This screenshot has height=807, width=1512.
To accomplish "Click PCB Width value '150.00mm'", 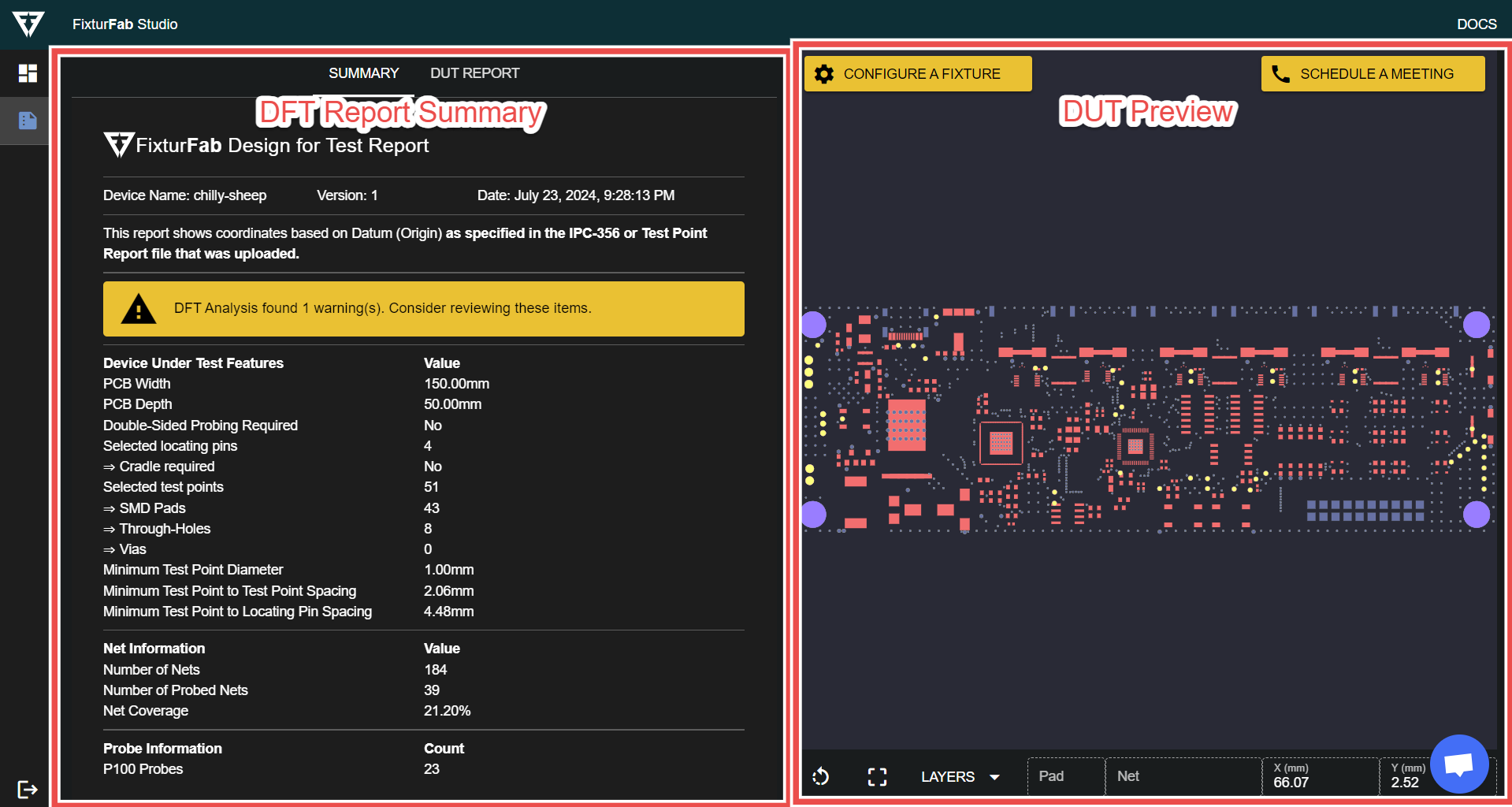I will pyautogui.click(x=457, y=384).
